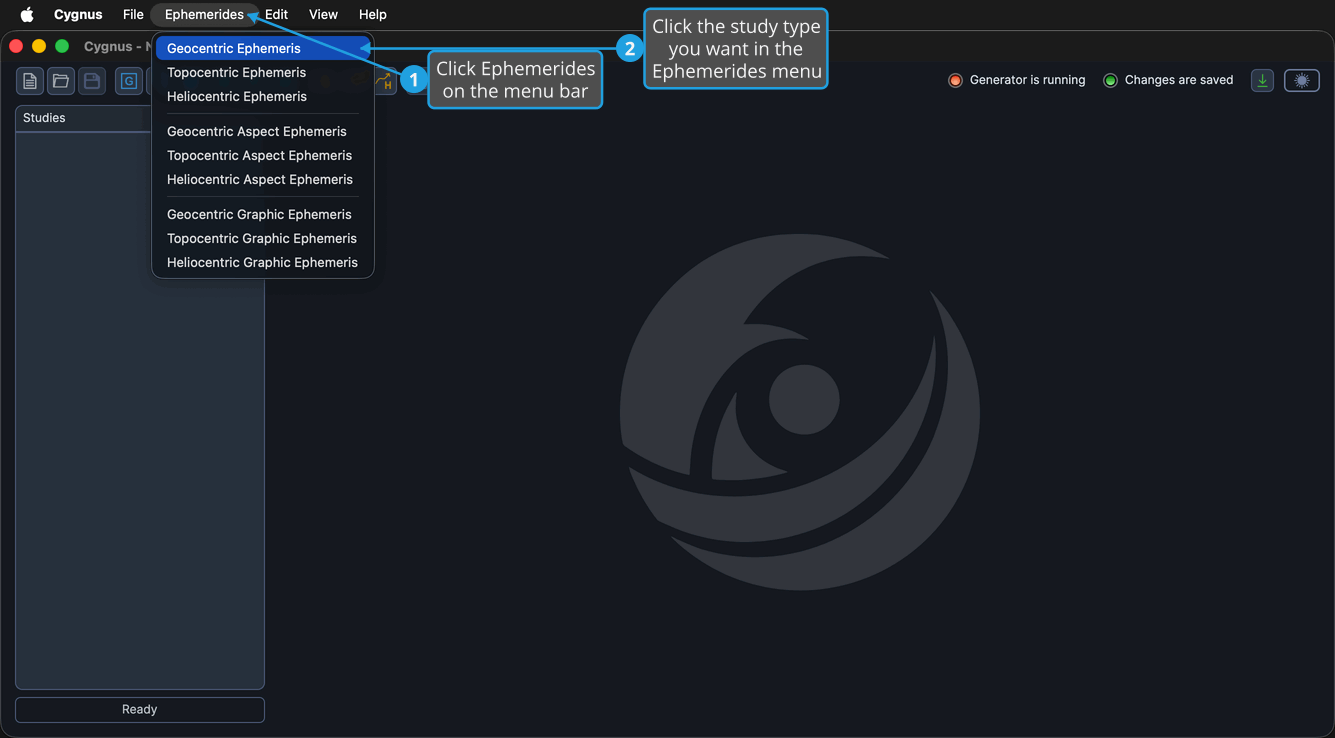
Task: Click the 'Changes are saved' status text
Action: pyautogui.click(x=1179, y=80)
